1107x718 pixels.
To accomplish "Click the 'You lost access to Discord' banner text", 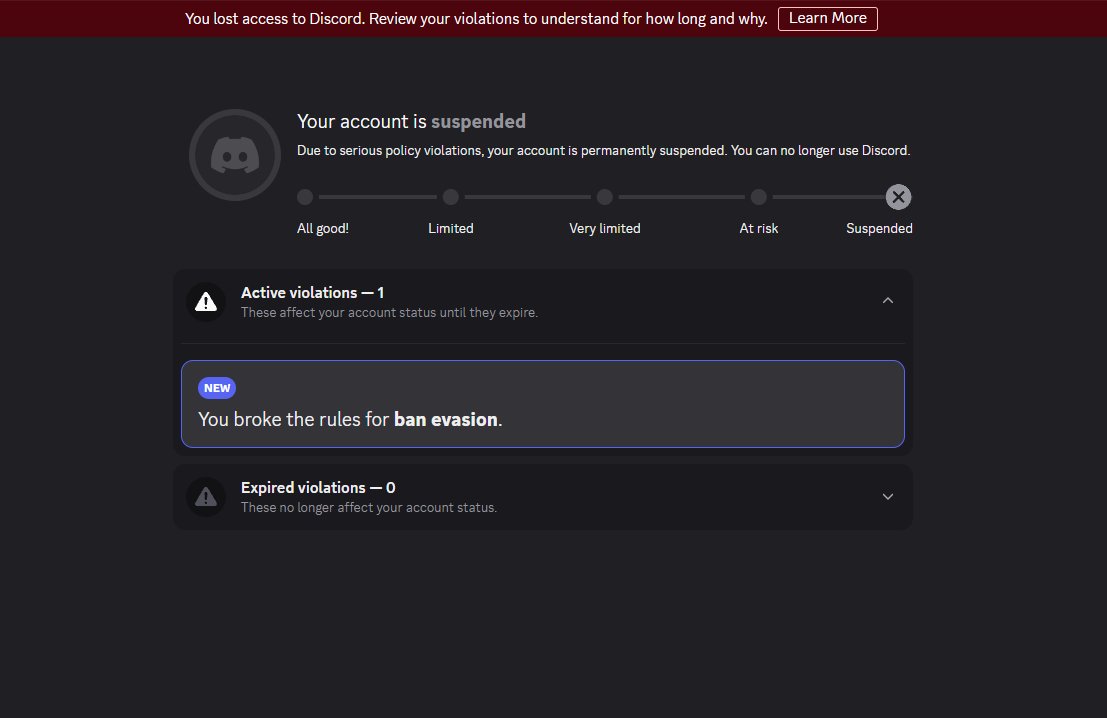I will [x=476, y=18].
